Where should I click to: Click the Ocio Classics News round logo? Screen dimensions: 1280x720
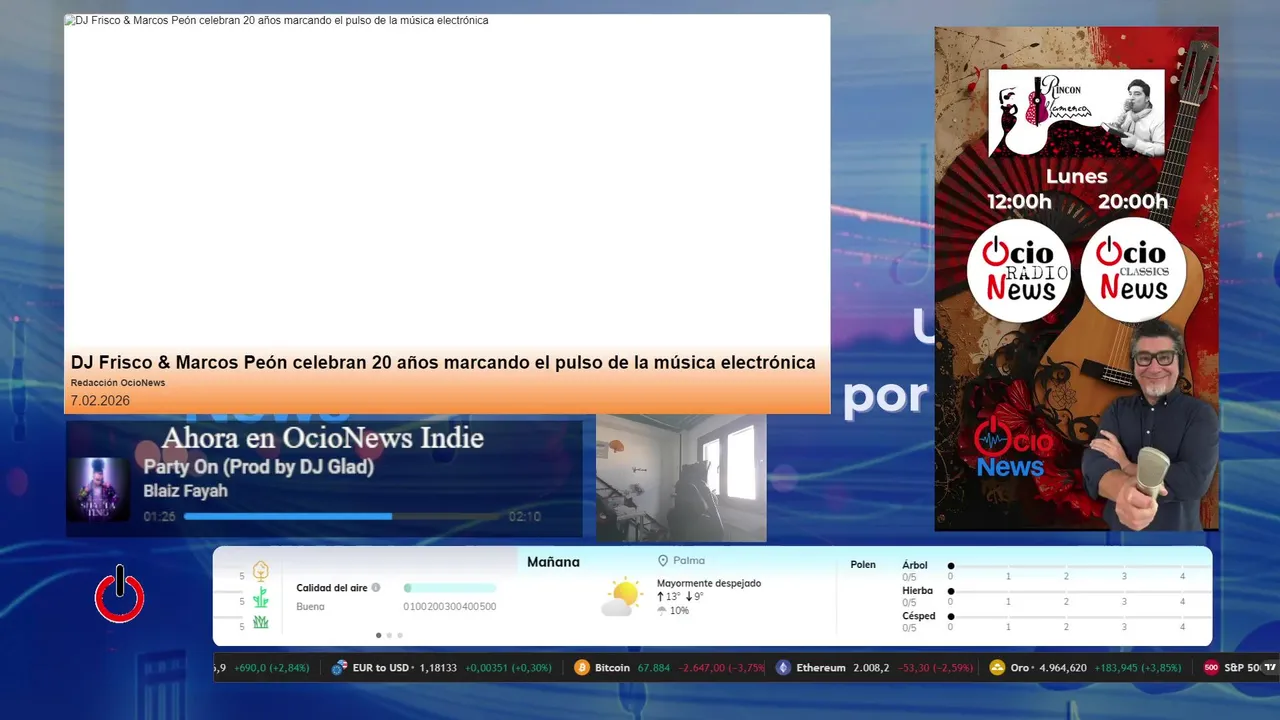[x=1133, y=270]
